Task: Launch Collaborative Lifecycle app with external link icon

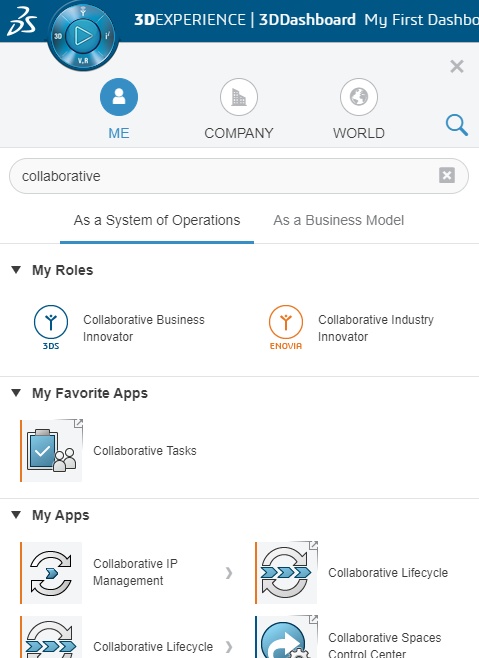Action: point(286,572)
